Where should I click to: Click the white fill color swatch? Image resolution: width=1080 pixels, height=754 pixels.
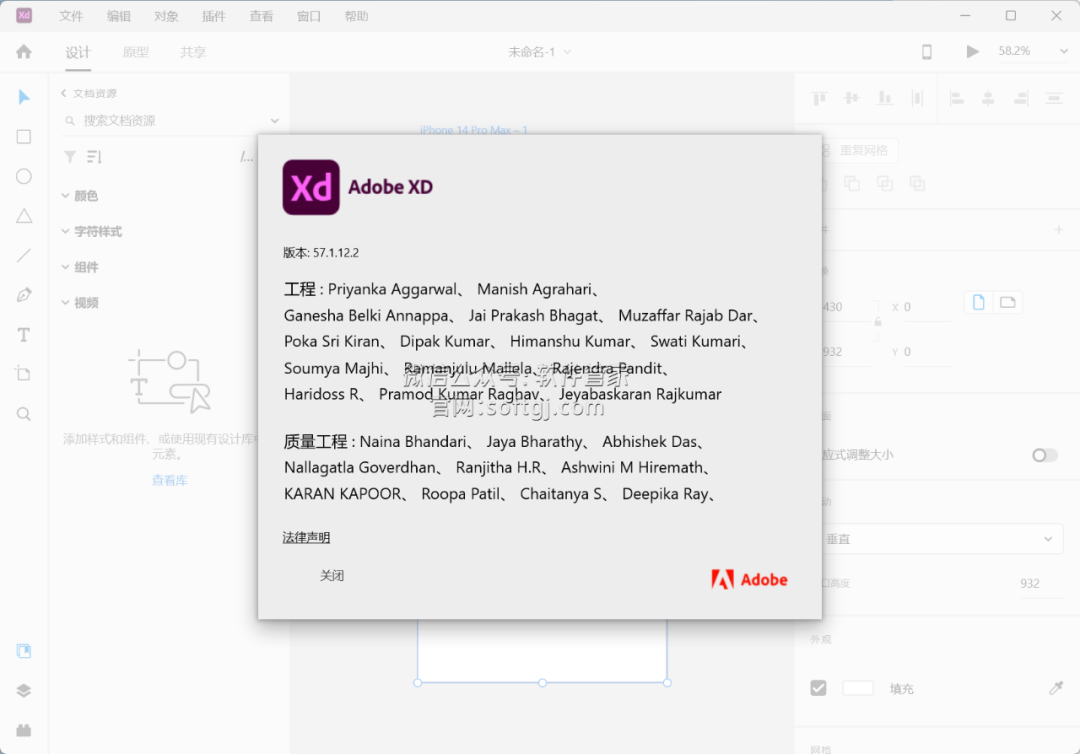[858, 688]
